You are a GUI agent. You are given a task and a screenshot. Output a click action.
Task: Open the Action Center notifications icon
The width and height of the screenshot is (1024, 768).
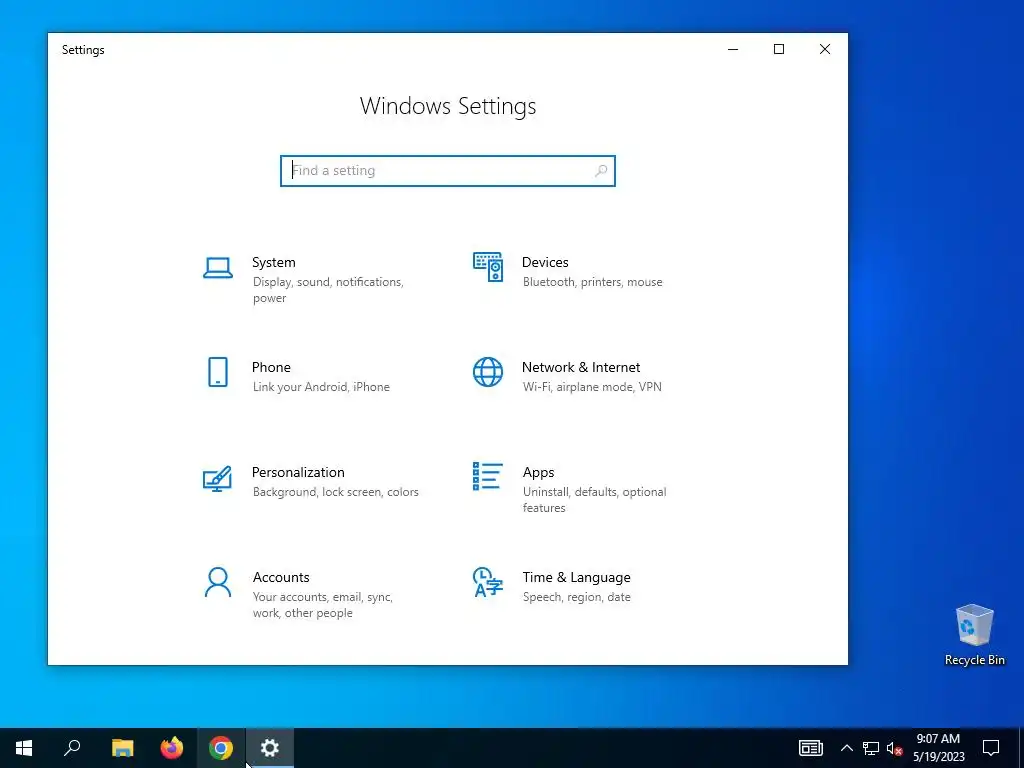[991, 748]
